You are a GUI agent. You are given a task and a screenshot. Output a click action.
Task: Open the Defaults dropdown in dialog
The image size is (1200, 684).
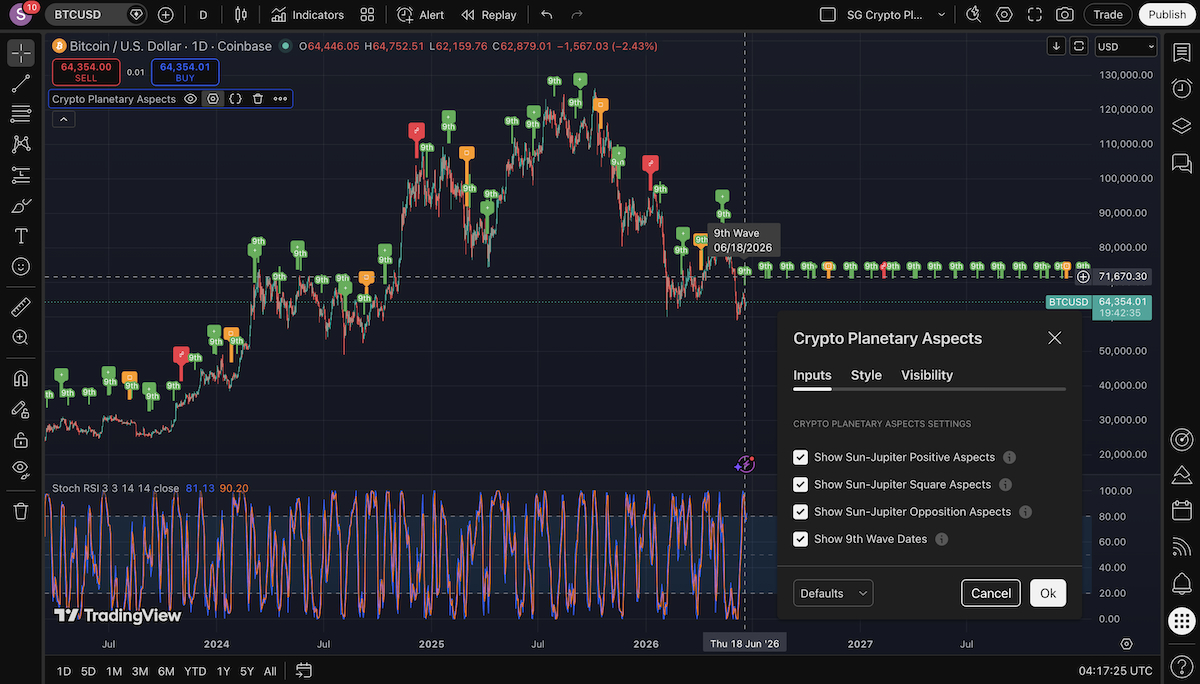click(x=833, y=593)
